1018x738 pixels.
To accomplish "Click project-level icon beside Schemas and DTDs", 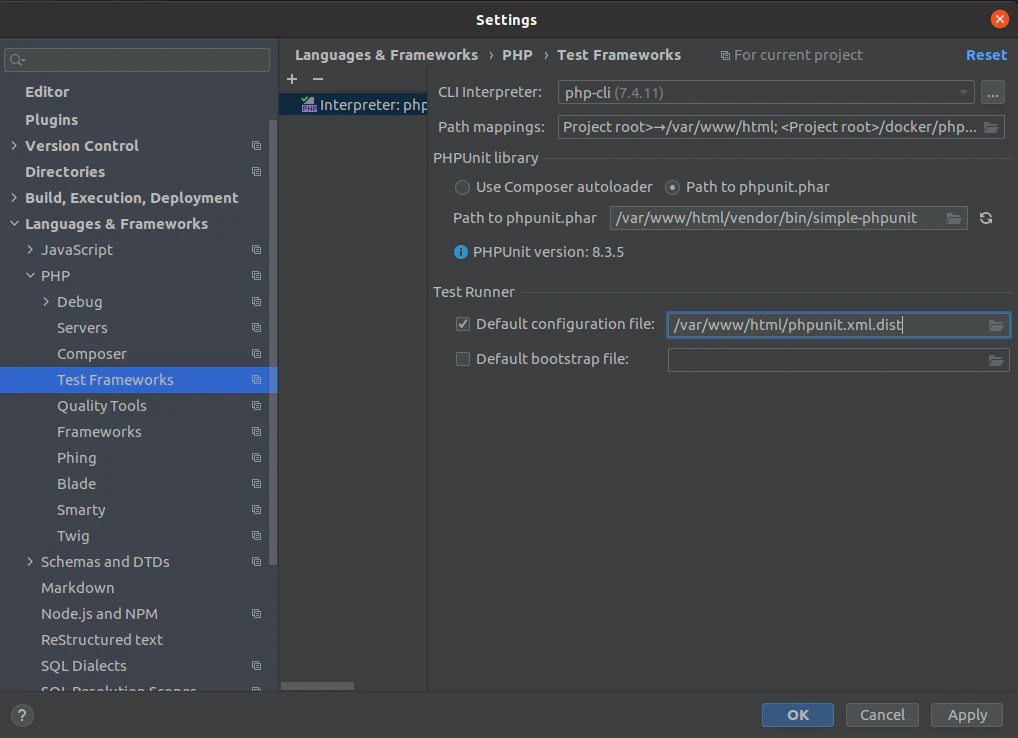I will (x=256, y=561).
